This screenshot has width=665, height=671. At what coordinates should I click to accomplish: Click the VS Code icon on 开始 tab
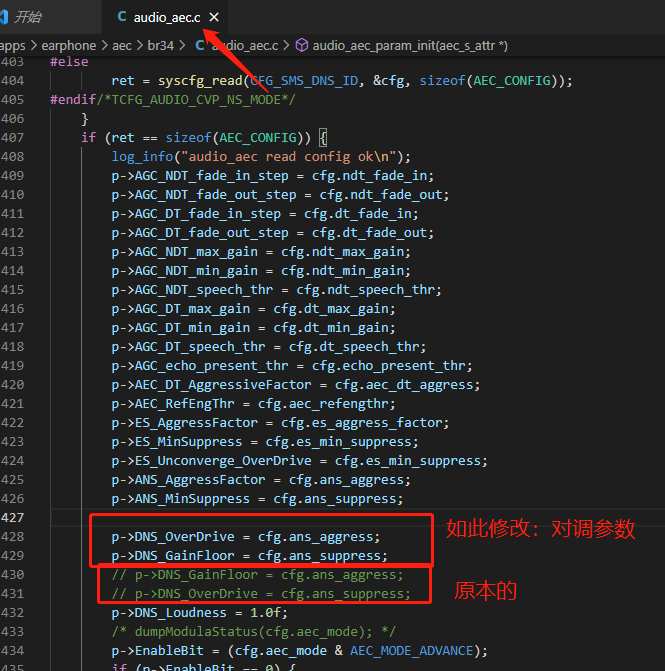click(x=4, y=17)
